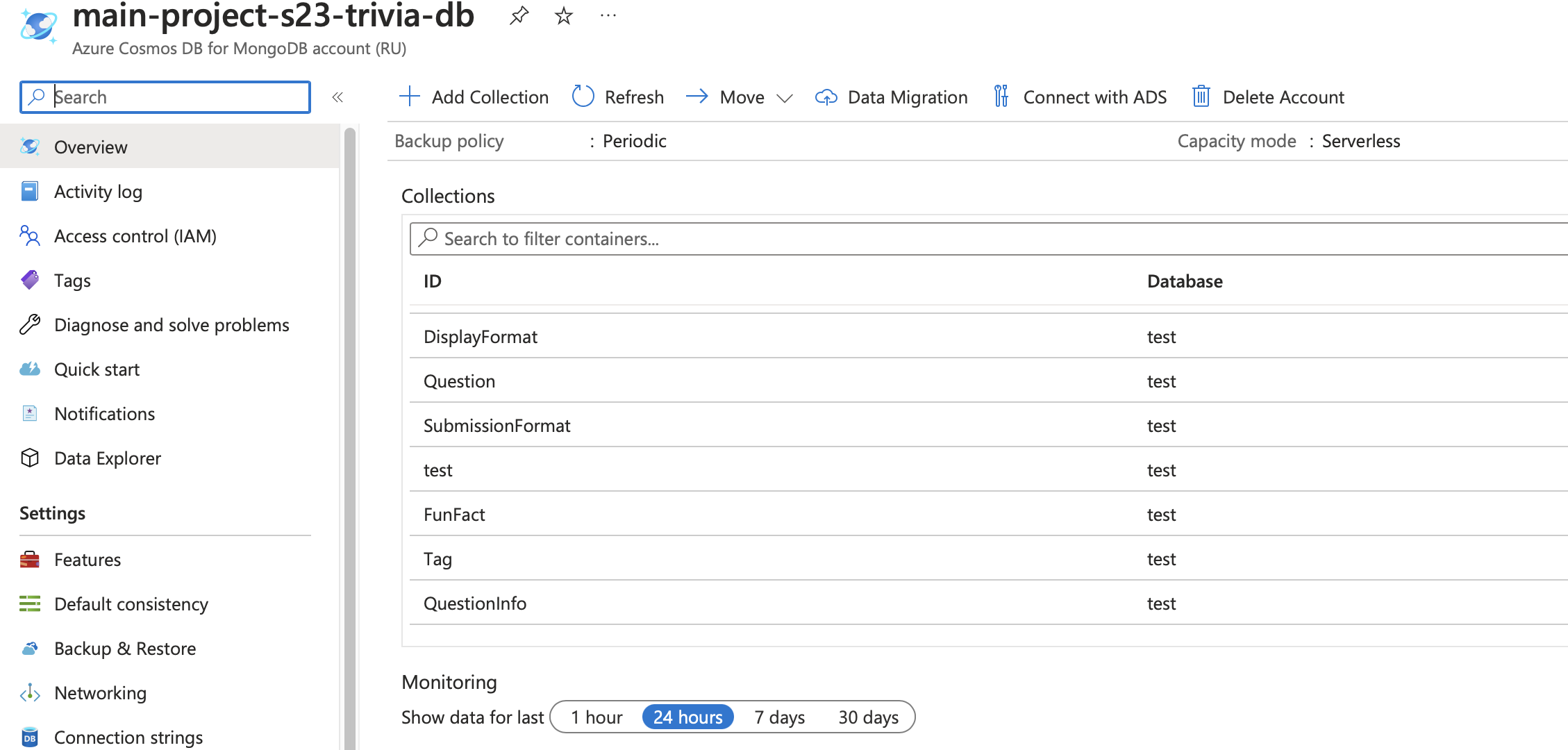This screenshot has width=1568, height=750.
Task: Open Data Explorer
Action: tap(169, 458)
